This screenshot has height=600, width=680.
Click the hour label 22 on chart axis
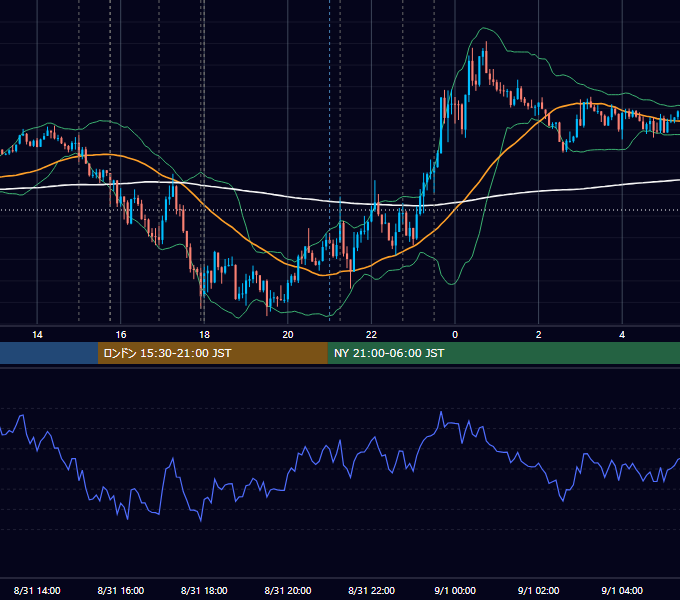point(372,335)
